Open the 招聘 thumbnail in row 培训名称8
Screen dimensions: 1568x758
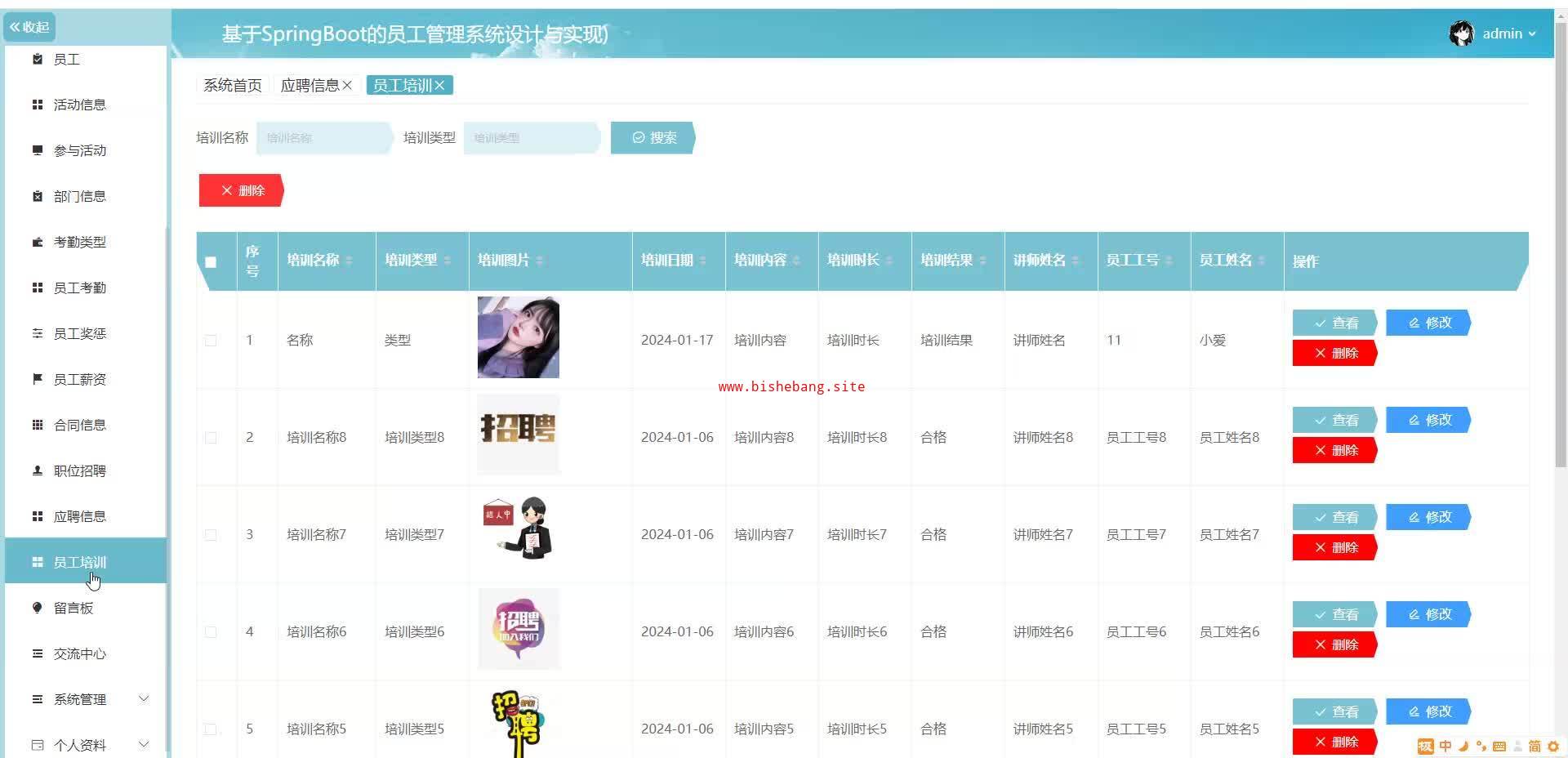(519, 435)
